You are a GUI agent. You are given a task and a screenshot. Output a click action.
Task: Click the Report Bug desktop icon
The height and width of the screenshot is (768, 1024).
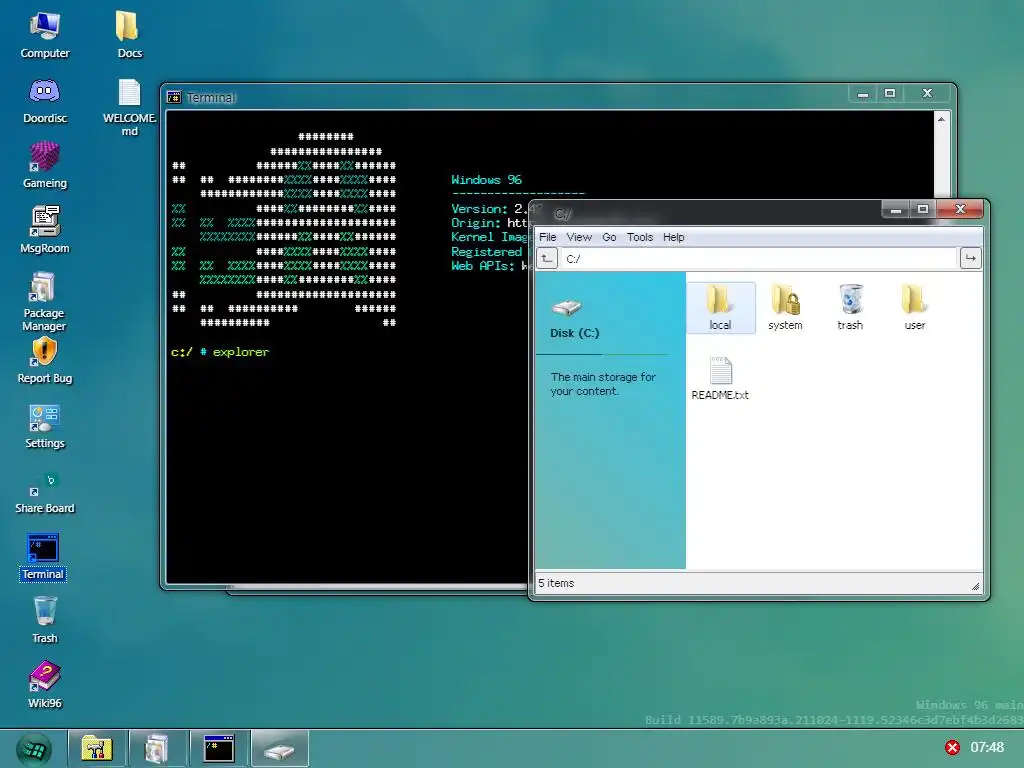click(44, 360)
